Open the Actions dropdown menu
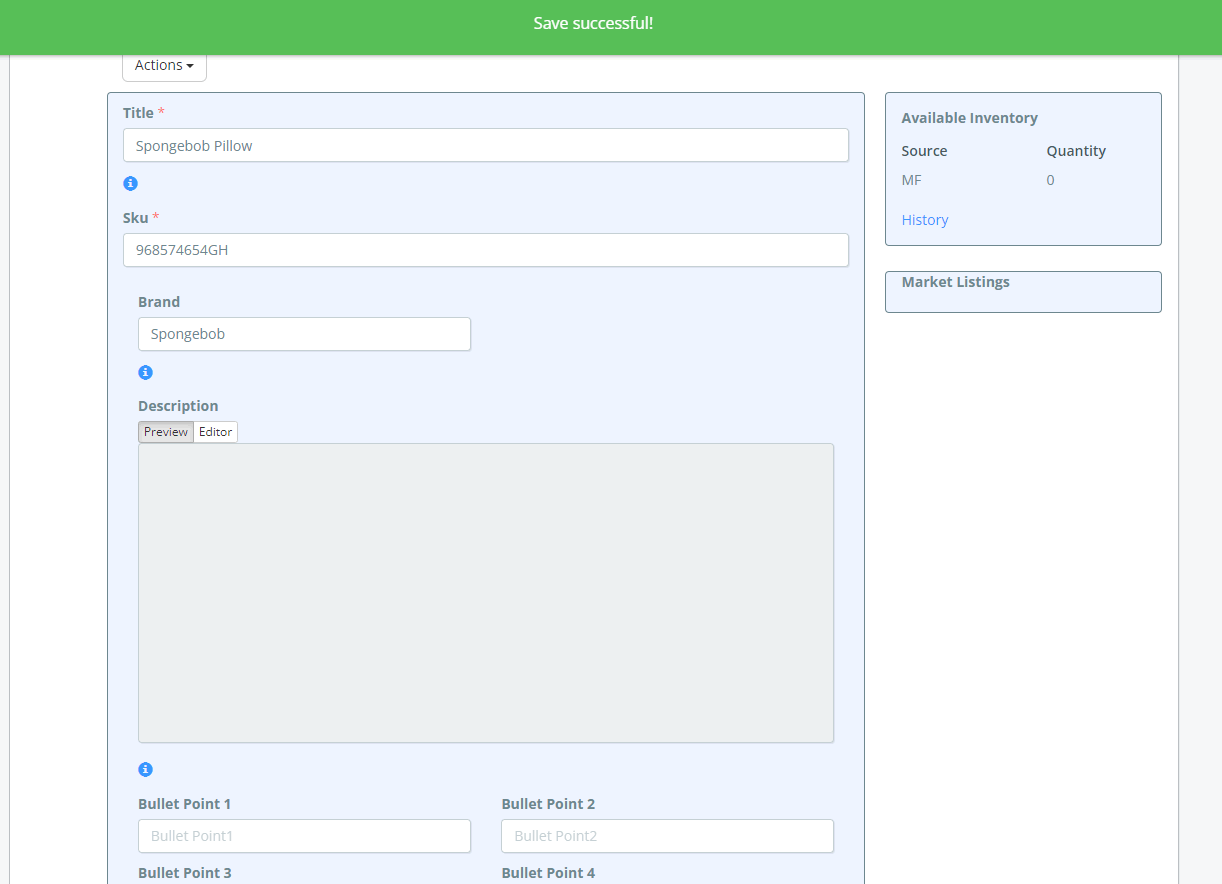 pos(164,66)
